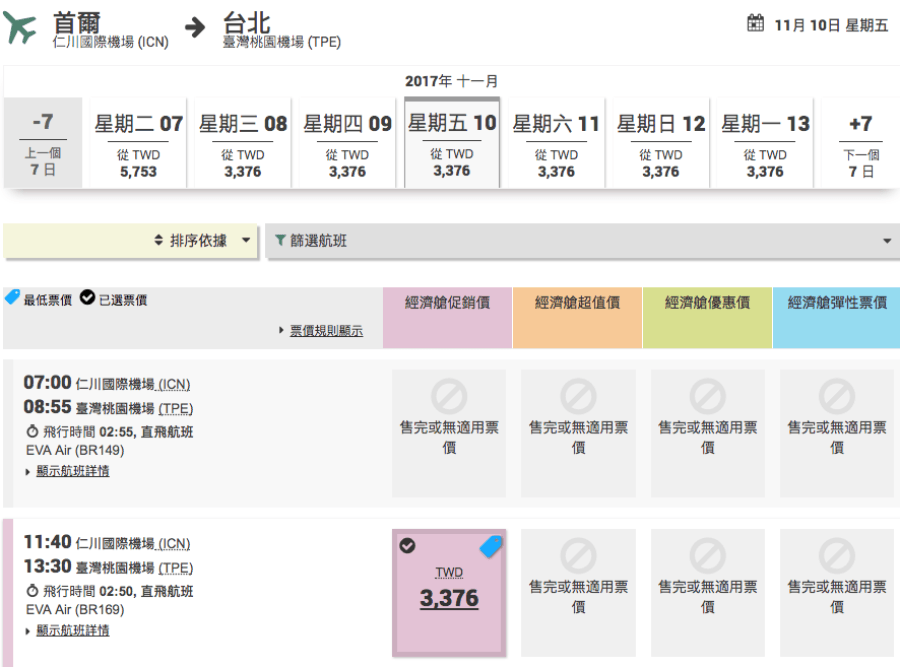Select date tab 星期四 09
Image resolution: width=900 pixels, height=667 pixels.
pos(347,143)
